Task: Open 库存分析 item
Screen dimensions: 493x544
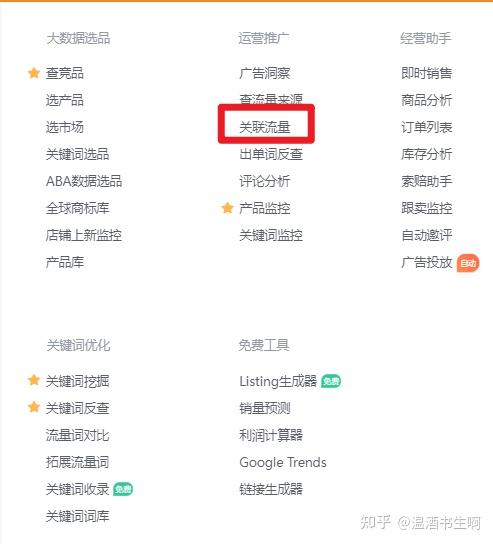Action: pyautogui.click(x=427, y=154)
